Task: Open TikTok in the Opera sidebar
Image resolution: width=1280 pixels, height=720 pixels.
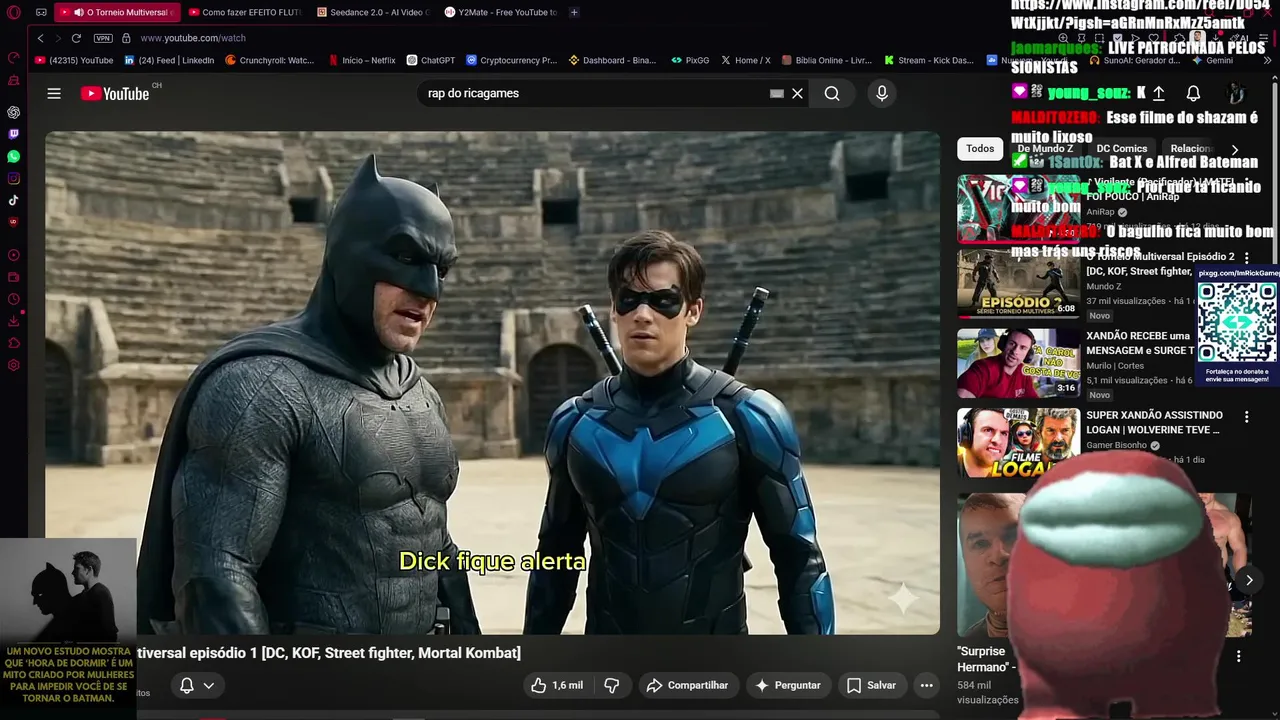Action: (13, 200)
